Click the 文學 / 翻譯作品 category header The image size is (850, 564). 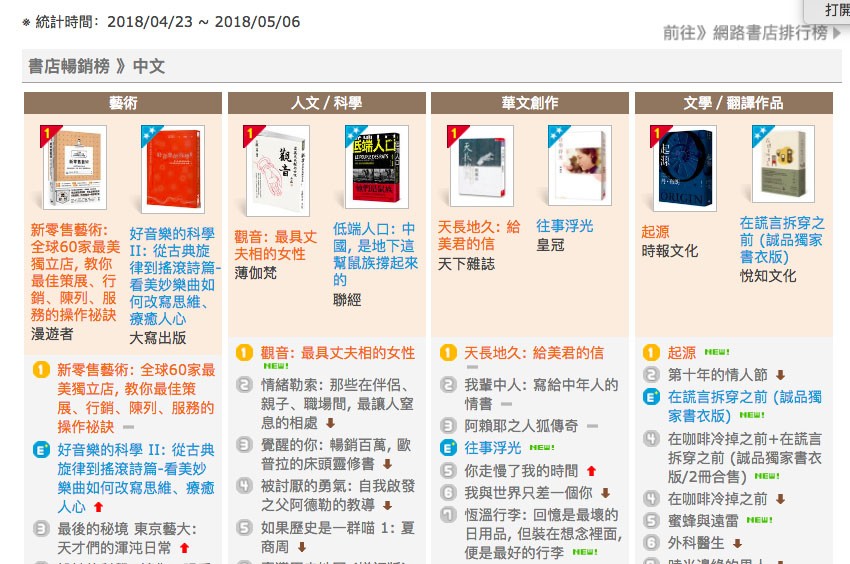point(733,103)
